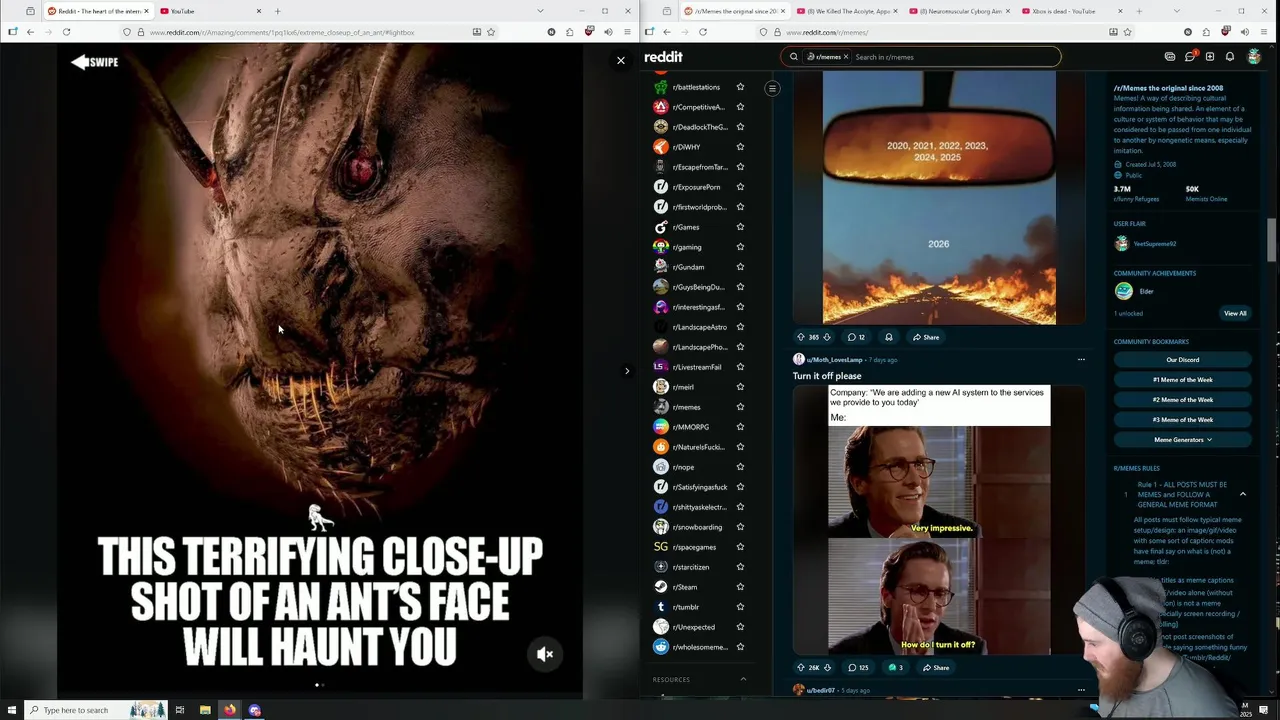Open Reddit notifications bell
Viewport: 1280px width, 720px height.
[1230, 57]
